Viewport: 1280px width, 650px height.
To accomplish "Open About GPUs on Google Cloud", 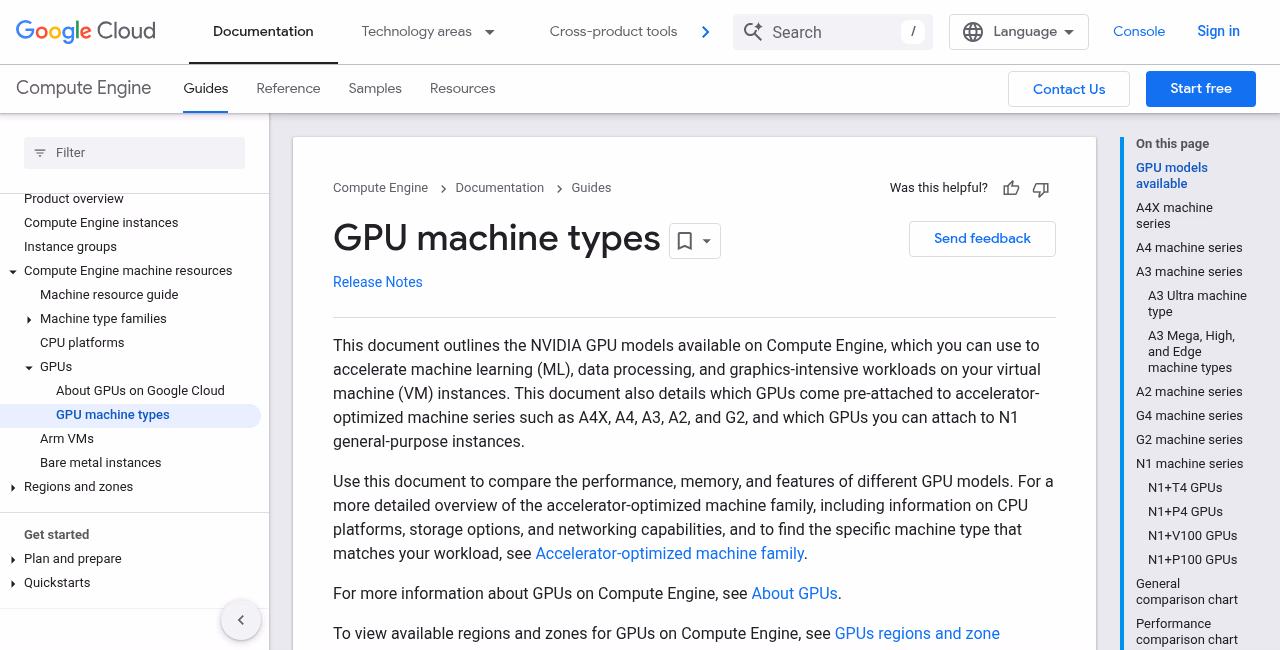I will click(x=140, y=391).
